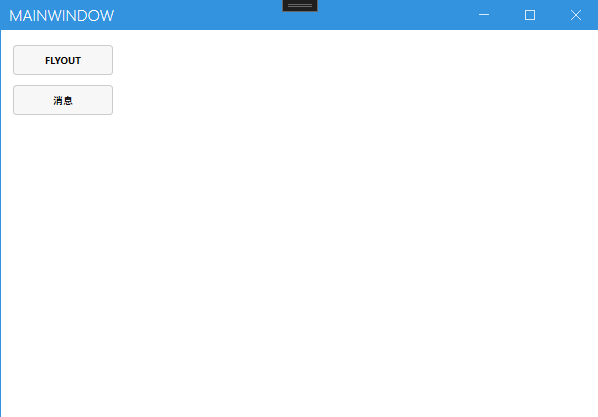
Task: Select the square maximize icon in title bar
Action: point(530,15)
